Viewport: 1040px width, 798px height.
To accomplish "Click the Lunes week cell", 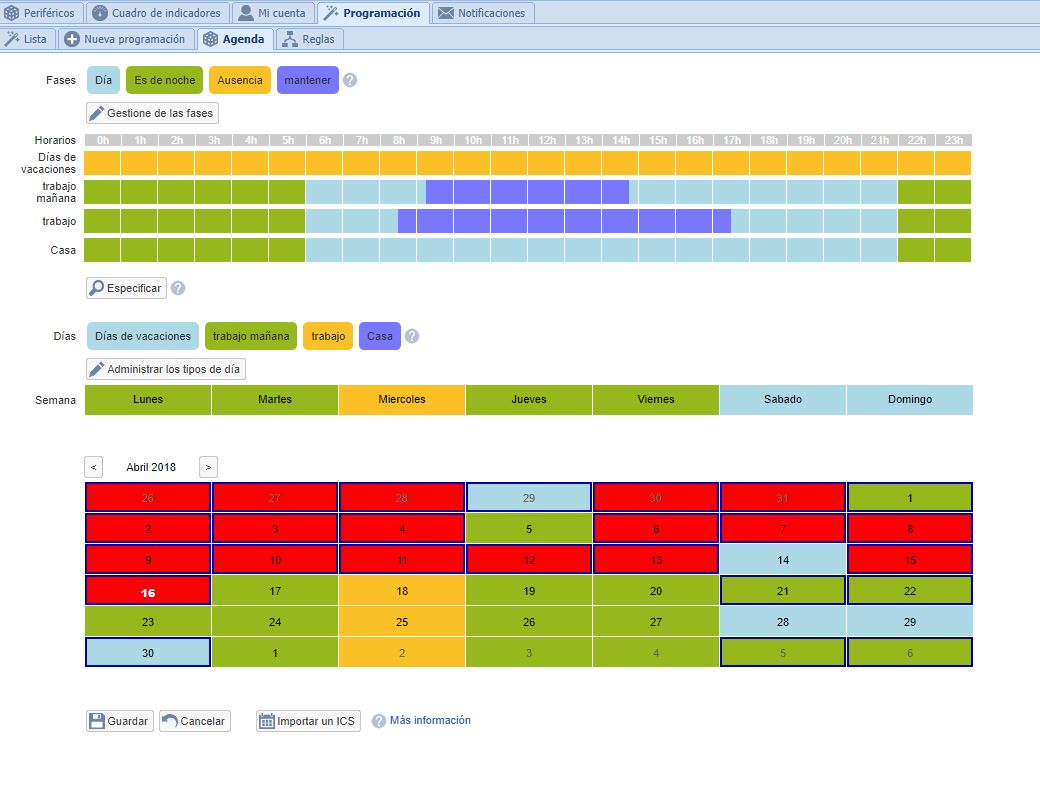I will (148, 400).
